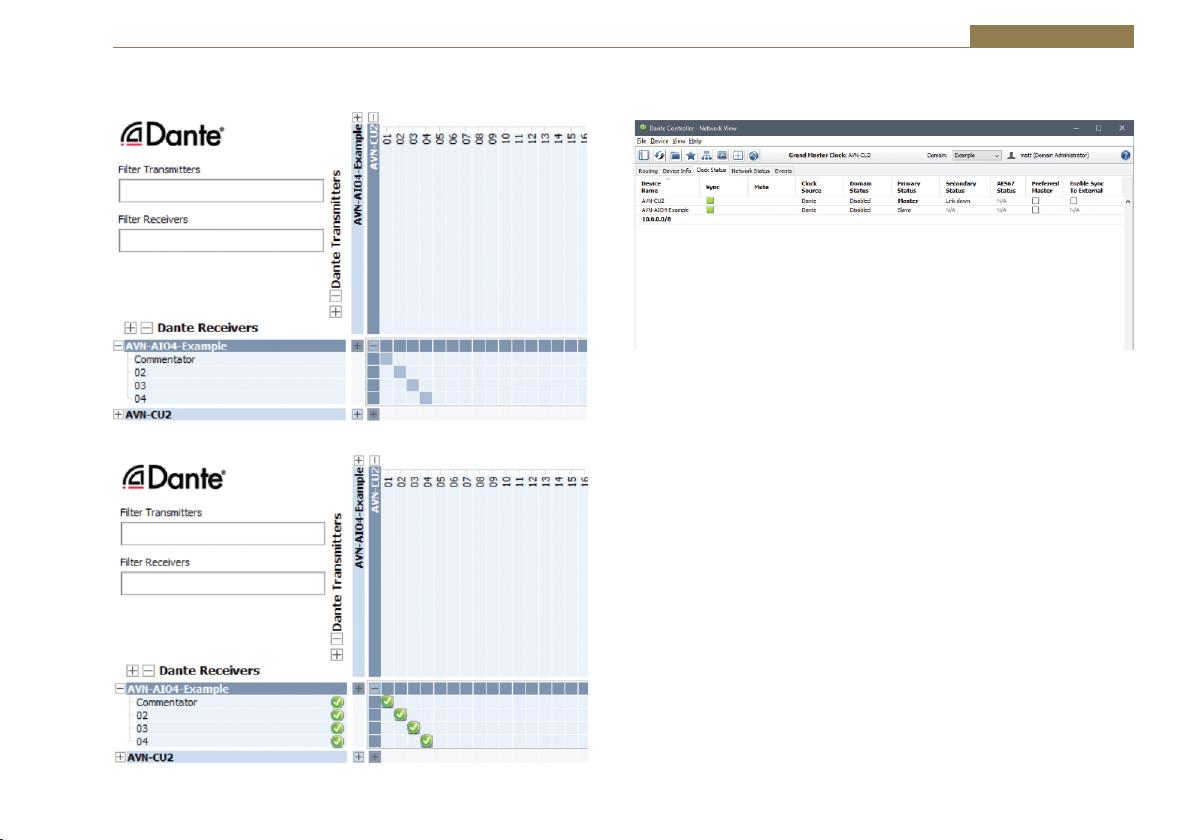Select the AVN-CU2 row in clock status table
The image size is (1192, 840).
point(880,201)
